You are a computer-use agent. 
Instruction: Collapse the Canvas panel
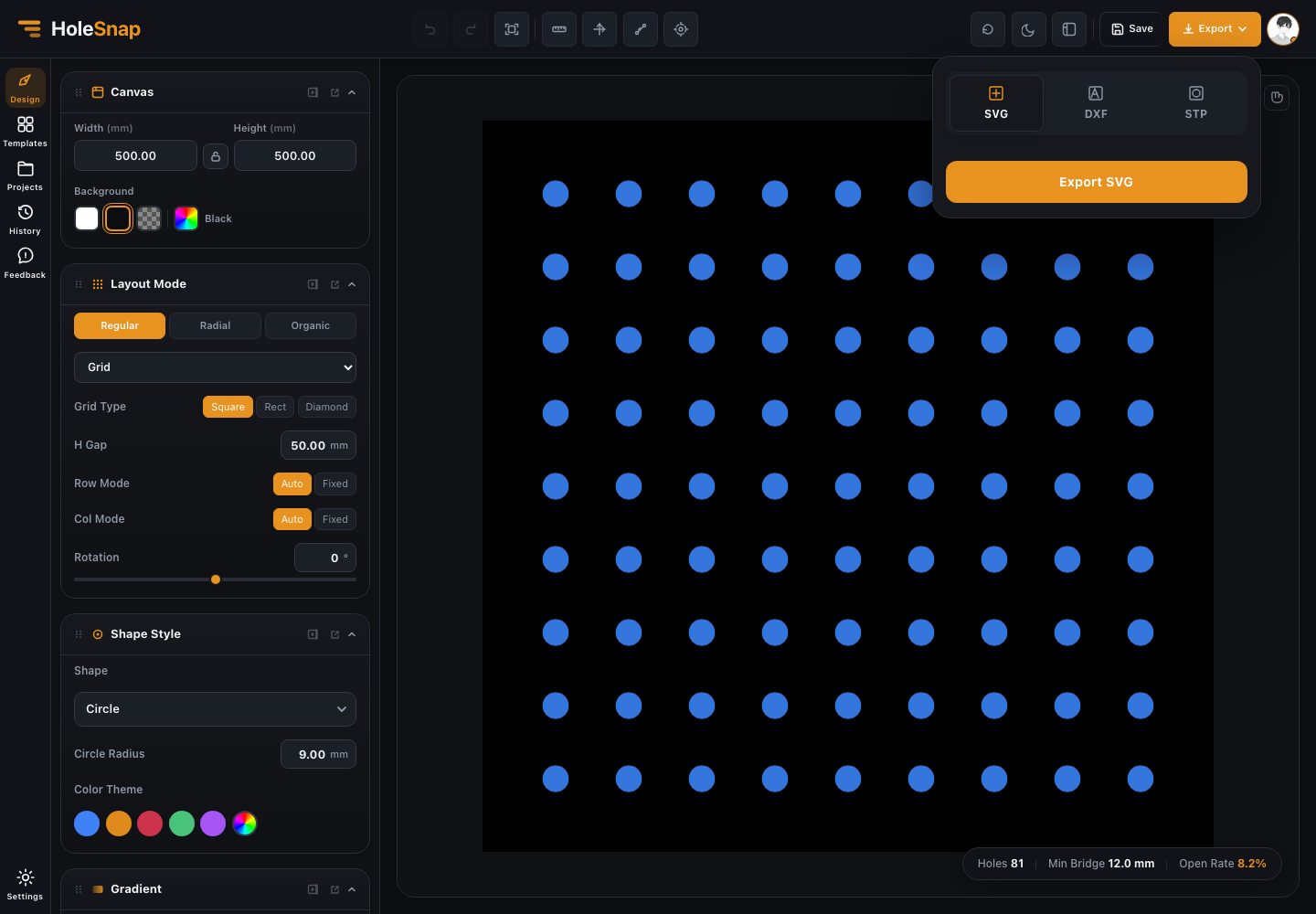pos(352,92)
